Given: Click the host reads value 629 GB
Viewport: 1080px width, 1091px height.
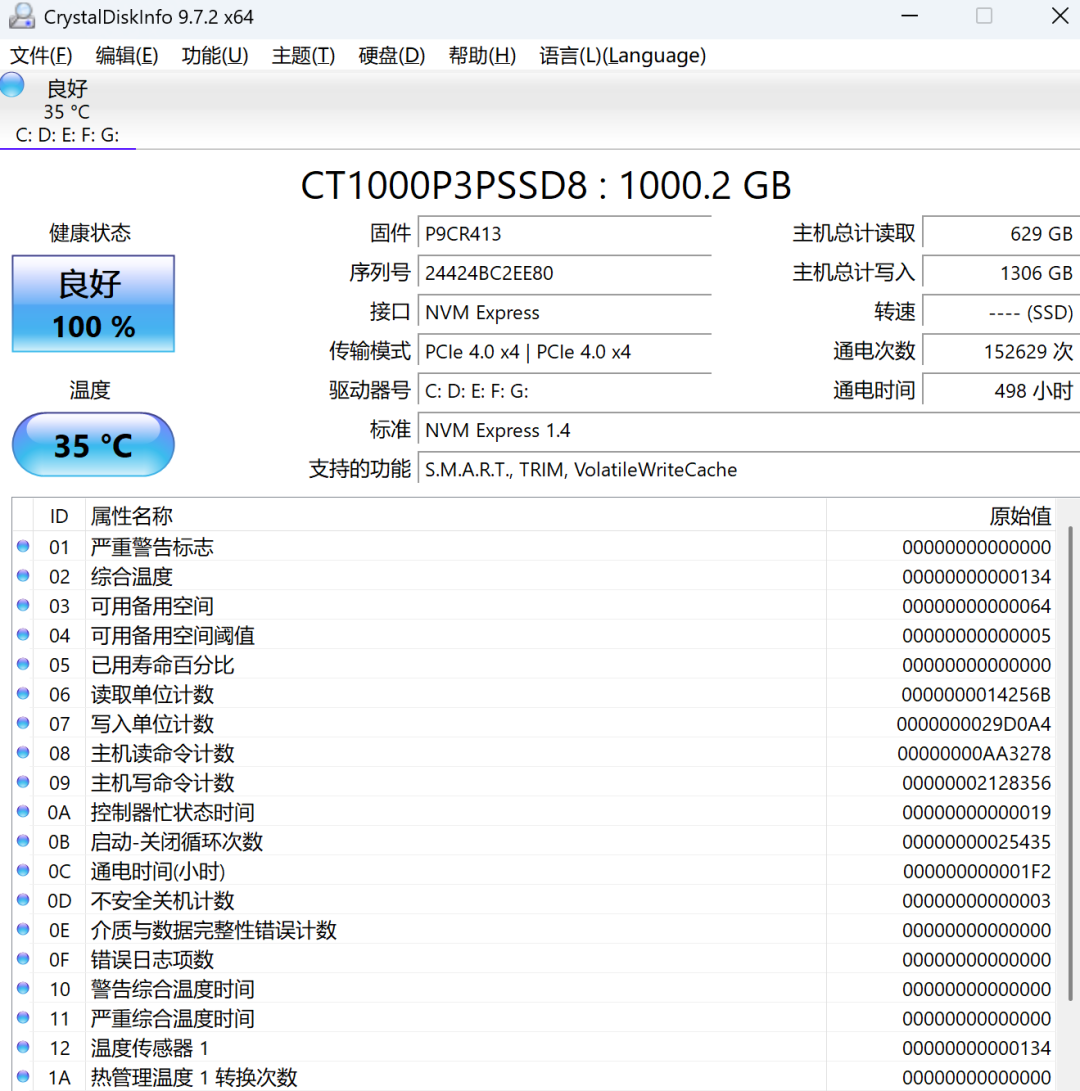Looking at the screenshot, I should [1001, 233].
